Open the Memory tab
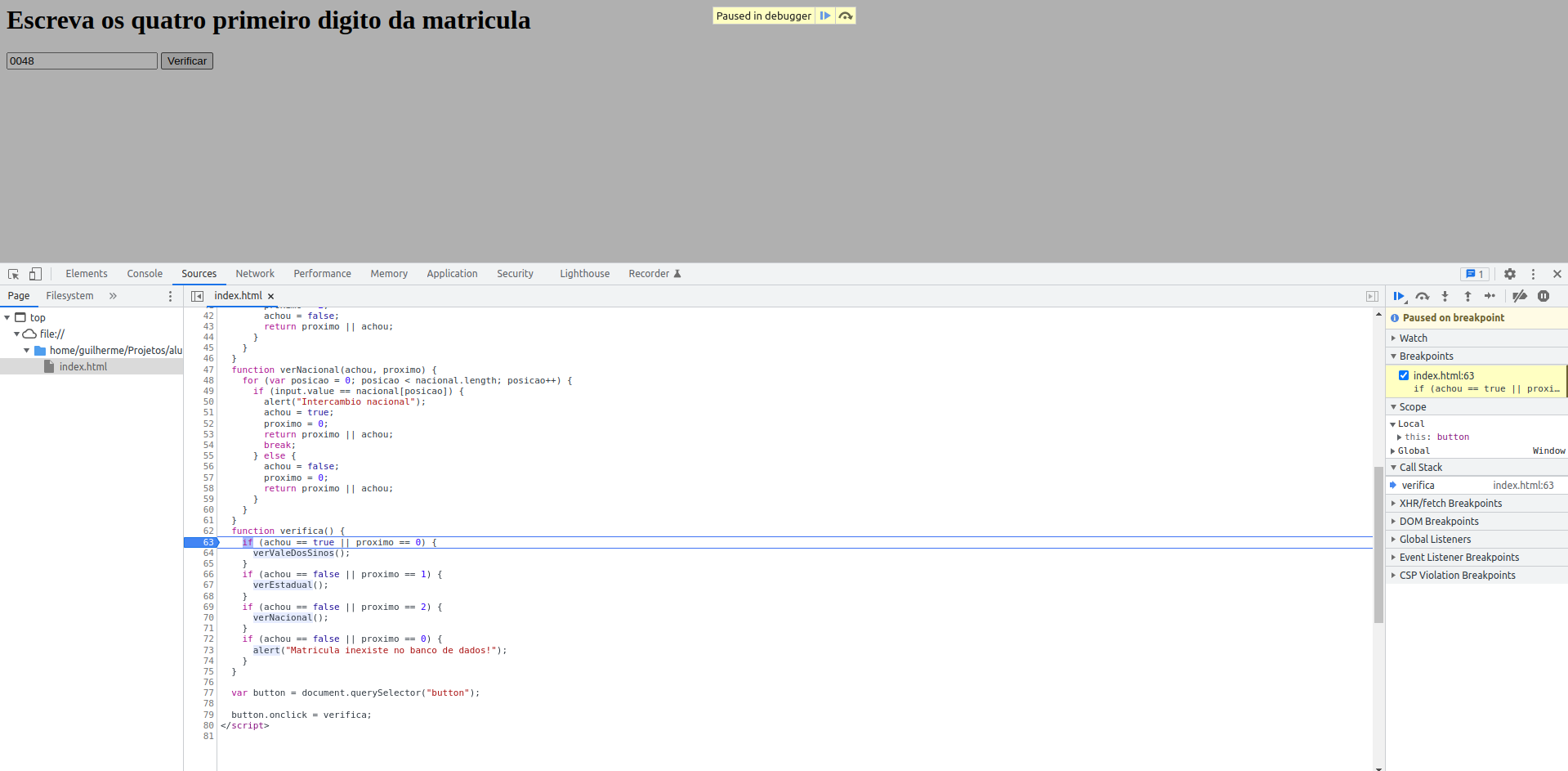The height and width of the screenshot is (771, 1568). 389,274
